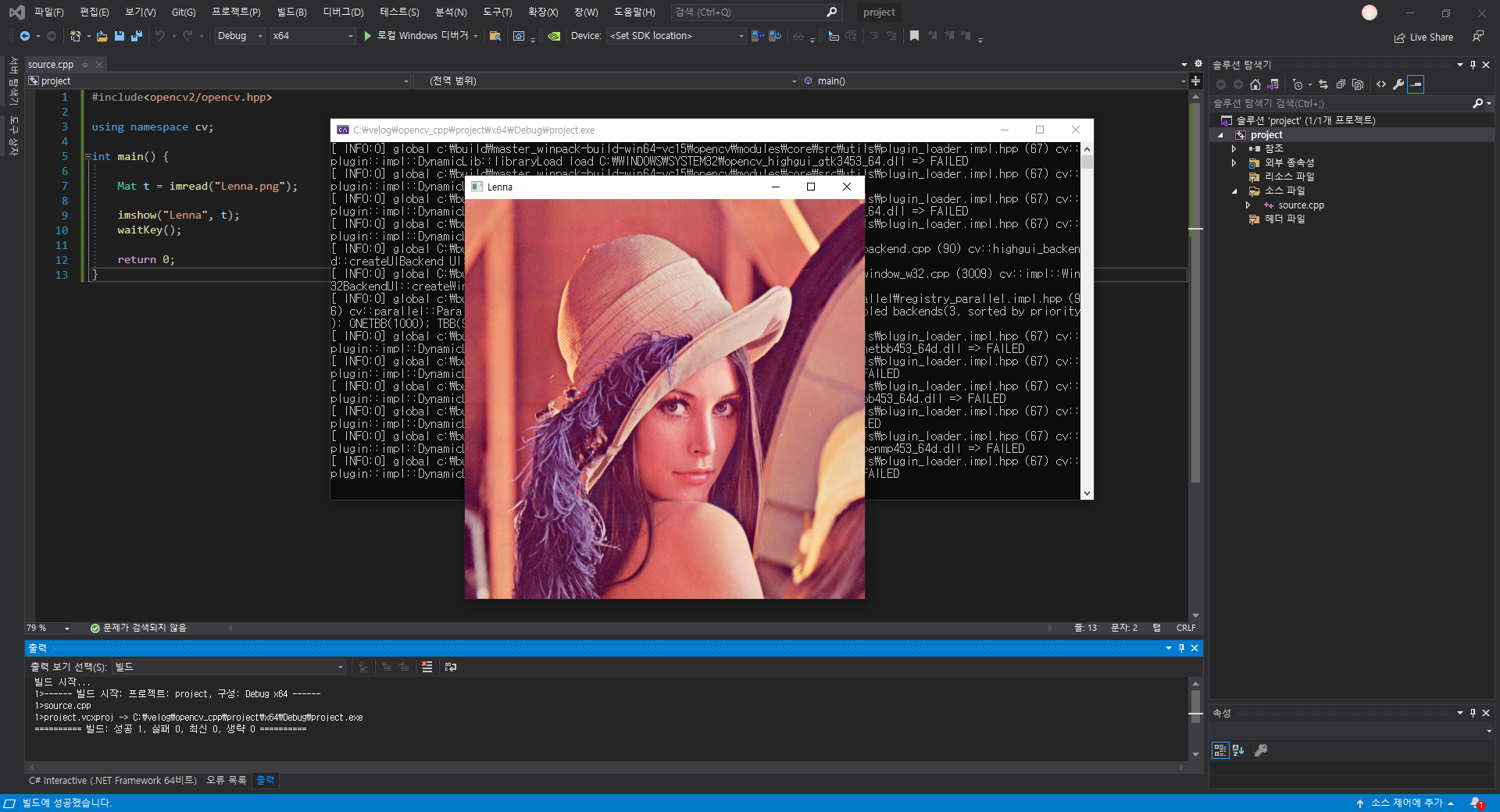
Task: Open output source dropdown showing 빌드
Action: (x=229, y=667)
